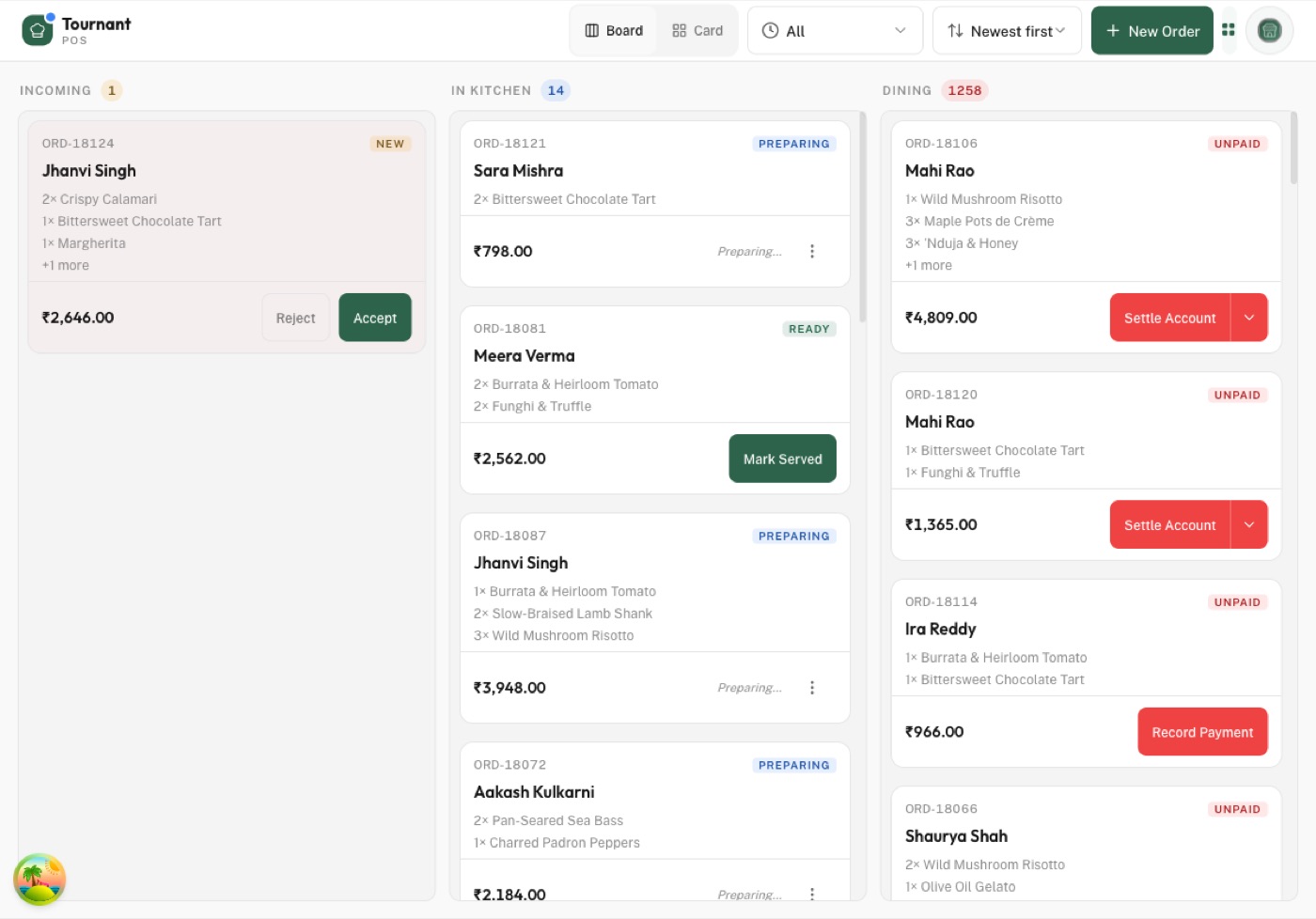The height and width of the screenshot is (919, 1316).
Task: Click the INCOMING column heading
Action: 55,90
